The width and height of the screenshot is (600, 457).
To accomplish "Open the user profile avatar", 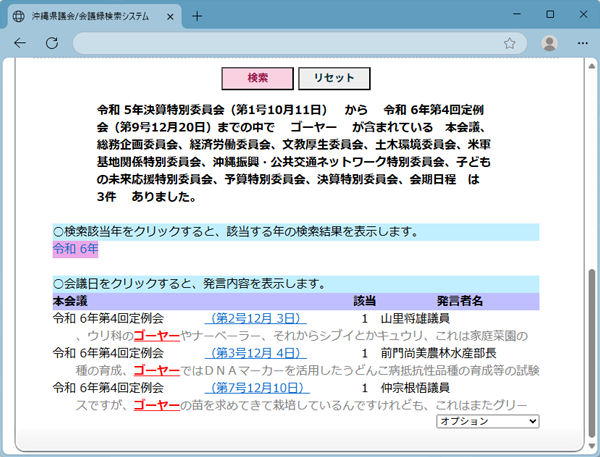I will [549, 43].
